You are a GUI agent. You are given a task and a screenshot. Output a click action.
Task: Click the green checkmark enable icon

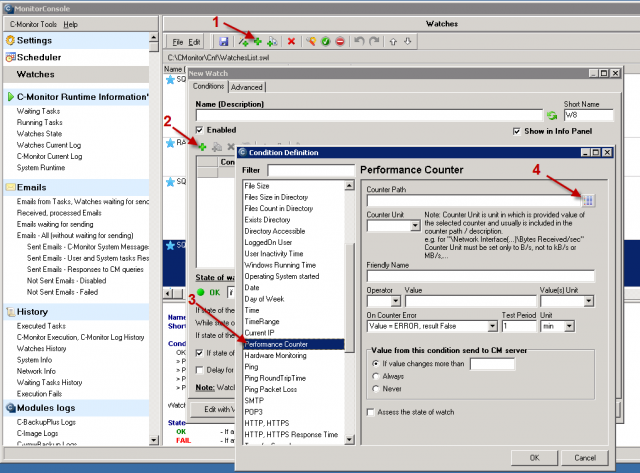pos(325,41)
